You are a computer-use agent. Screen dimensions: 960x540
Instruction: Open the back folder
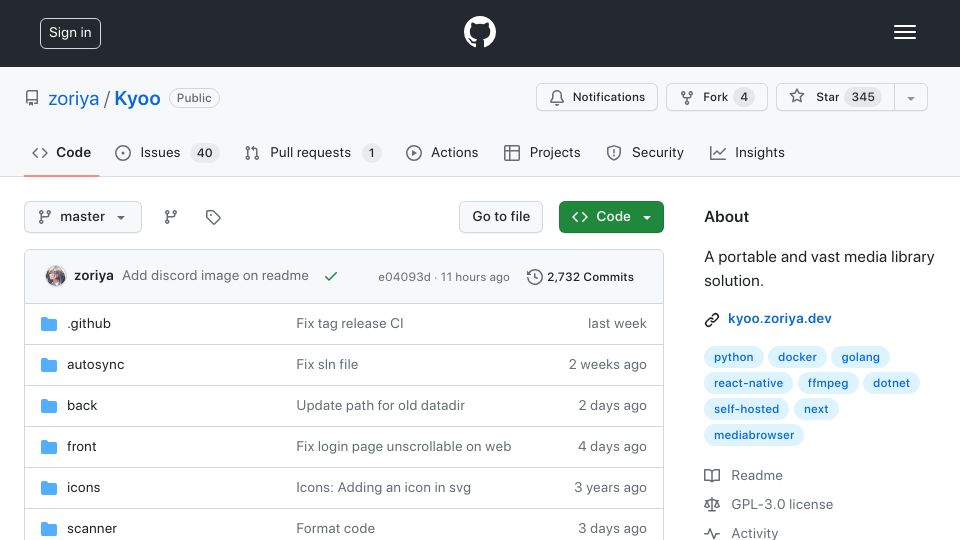coord(82,405)
